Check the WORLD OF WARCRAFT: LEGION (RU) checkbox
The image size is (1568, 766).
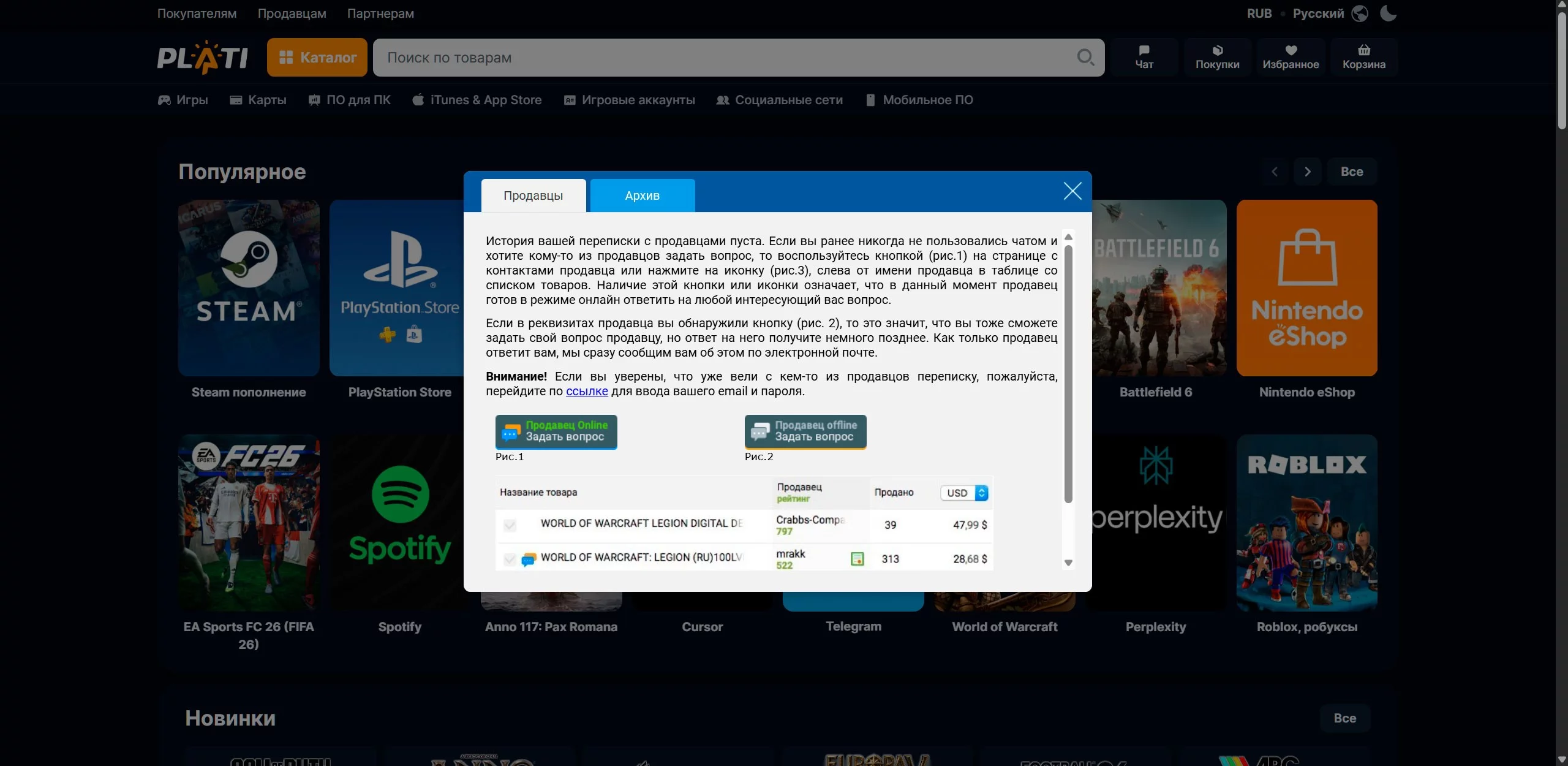[510, 559]
